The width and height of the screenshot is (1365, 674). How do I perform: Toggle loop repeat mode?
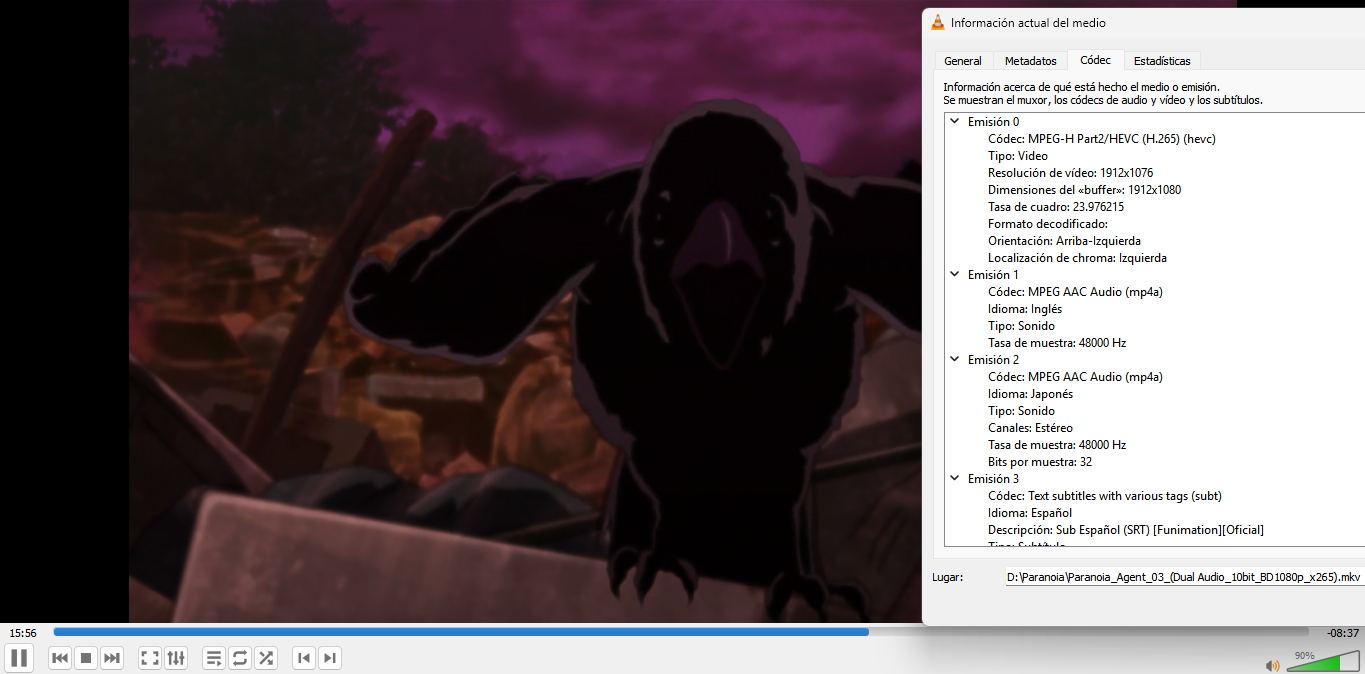click(x=240, y=658)
